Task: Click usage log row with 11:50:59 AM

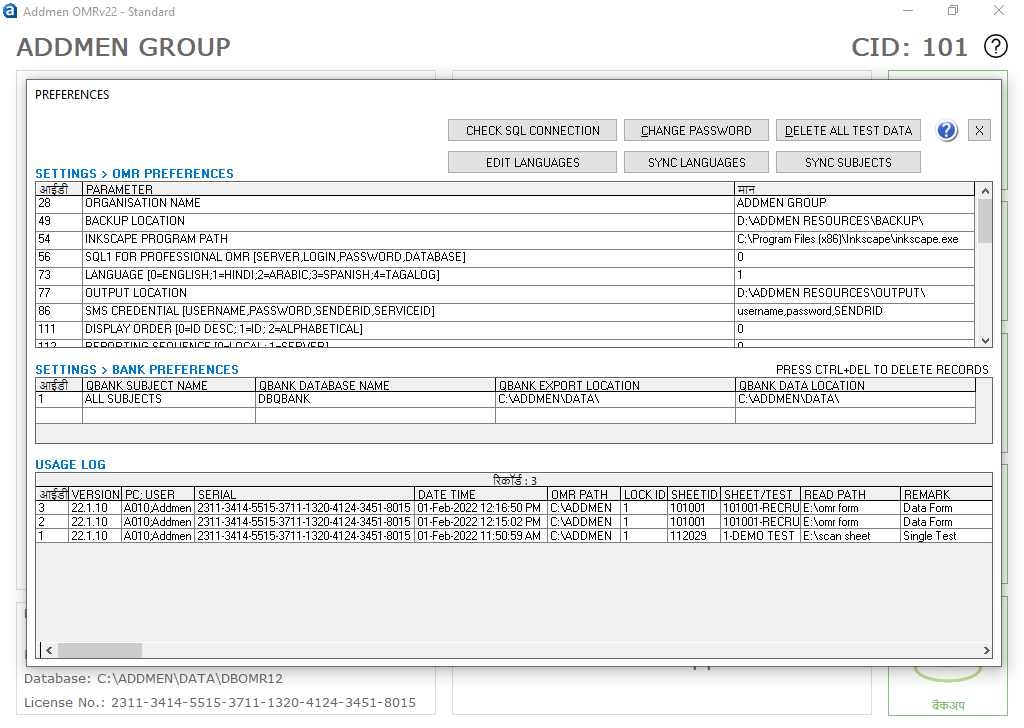Action: [x=514, y=536]
